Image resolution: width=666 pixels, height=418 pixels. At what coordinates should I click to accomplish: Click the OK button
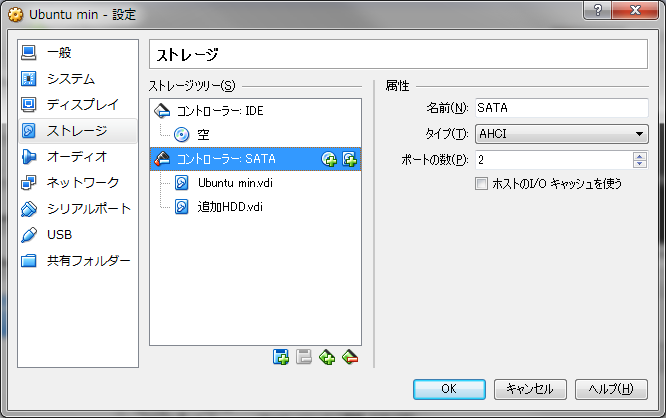[x=449, y=389]
